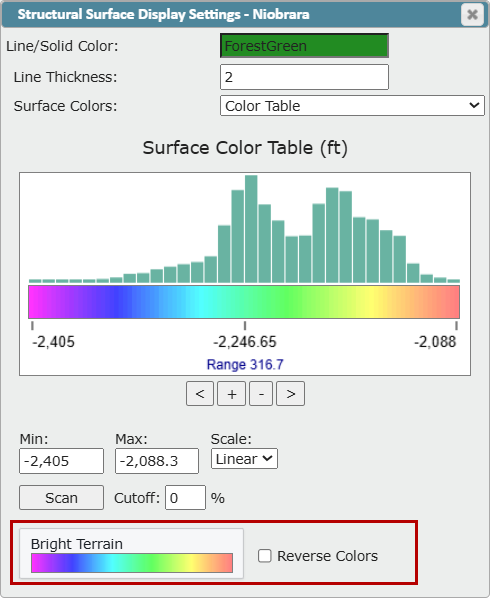Open the Scale Linear dropdown
The image size is (490, 598).
pyautogui.click(x=244, y=458)
